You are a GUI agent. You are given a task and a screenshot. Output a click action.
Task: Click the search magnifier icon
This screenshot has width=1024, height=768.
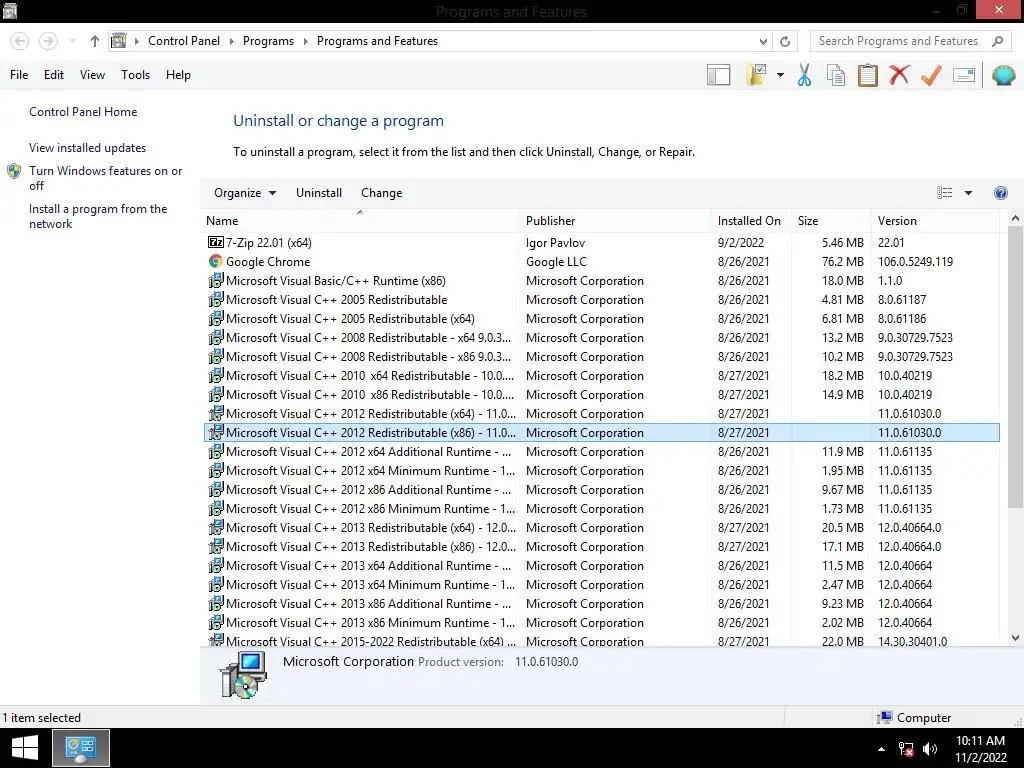[x=997, y=41]
